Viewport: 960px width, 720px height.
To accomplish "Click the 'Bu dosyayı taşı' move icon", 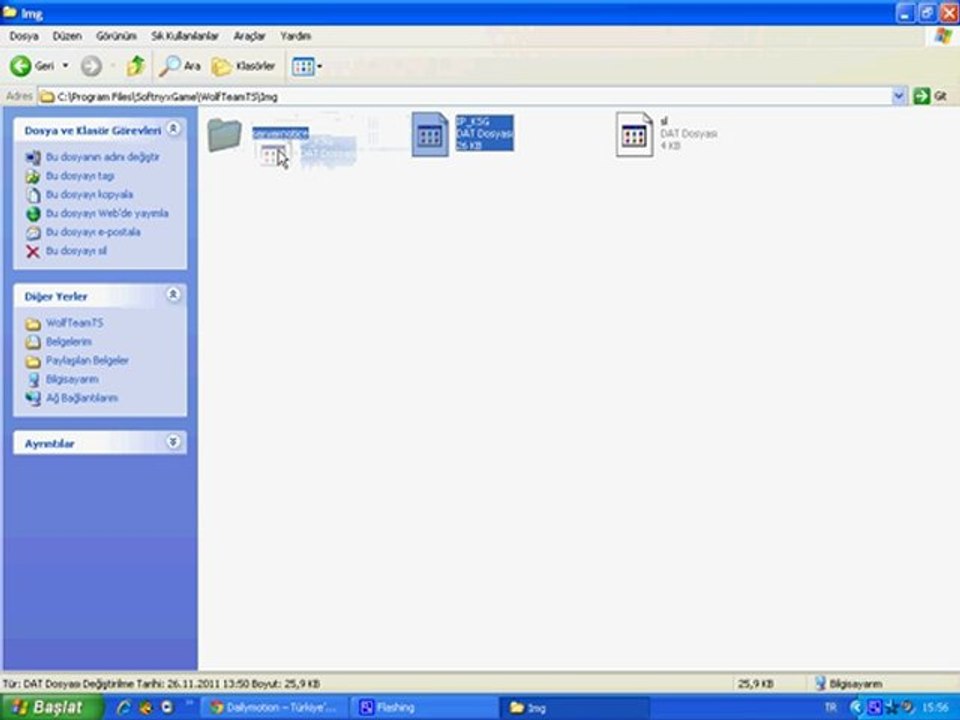I will click(x=33, y=176).
